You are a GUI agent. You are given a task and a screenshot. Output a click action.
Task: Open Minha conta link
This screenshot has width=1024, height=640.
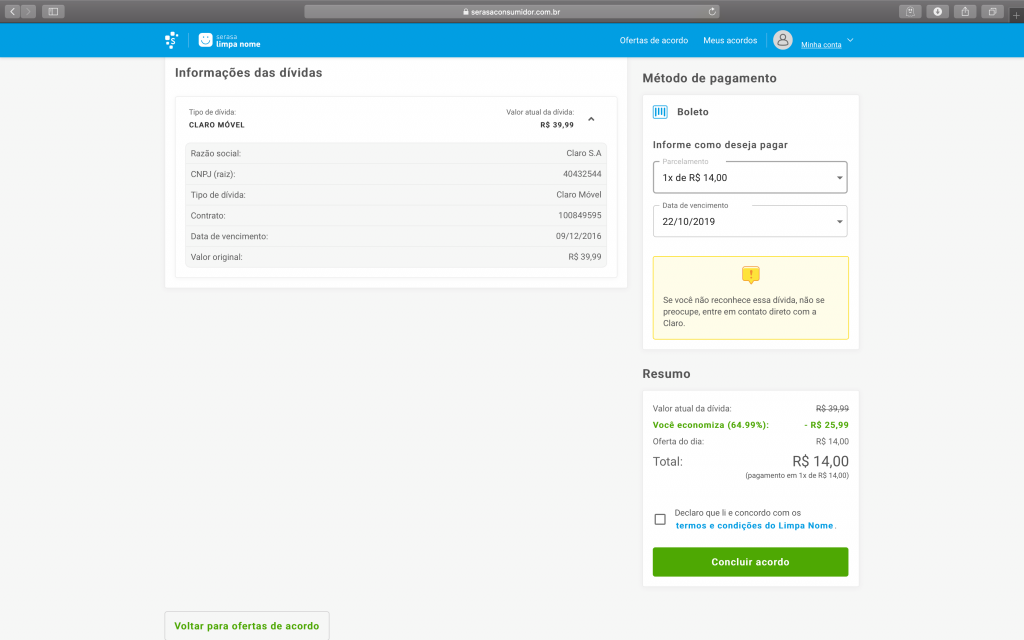tap(821, 44)
